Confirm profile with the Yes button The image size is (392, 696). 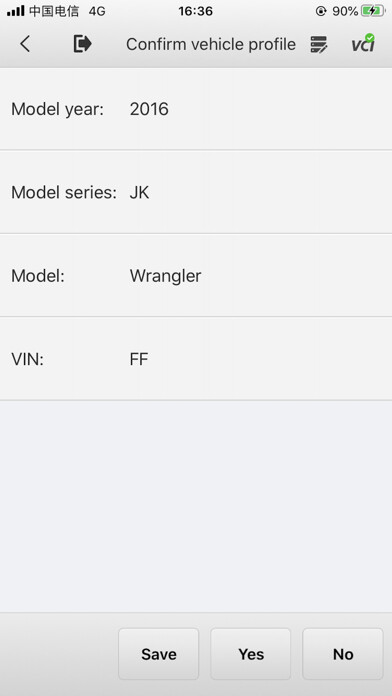[x=251, y=654]
